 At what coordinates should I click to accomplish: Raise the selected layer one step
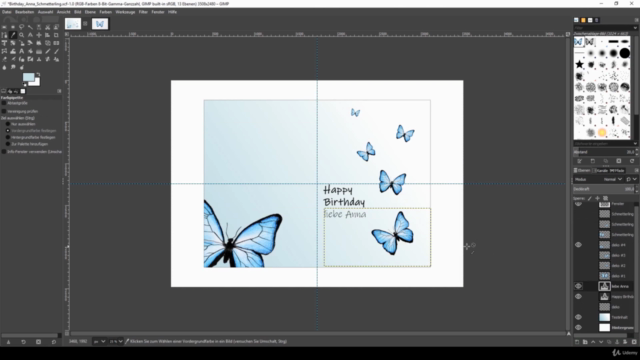[x=593, y=342]
